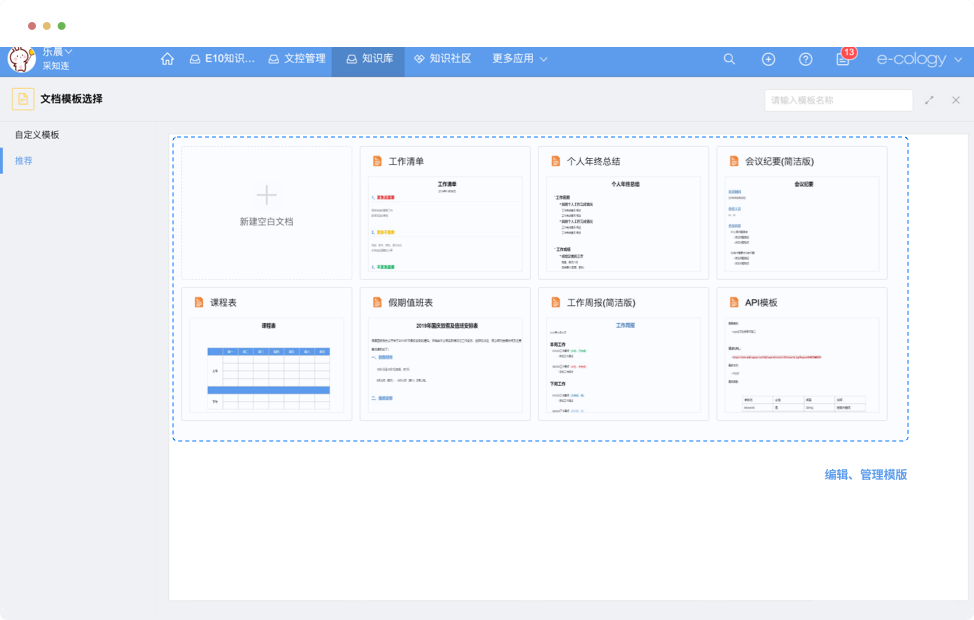
Task: Click the expand fullscreen arrows icon
Action: [930, 100]
